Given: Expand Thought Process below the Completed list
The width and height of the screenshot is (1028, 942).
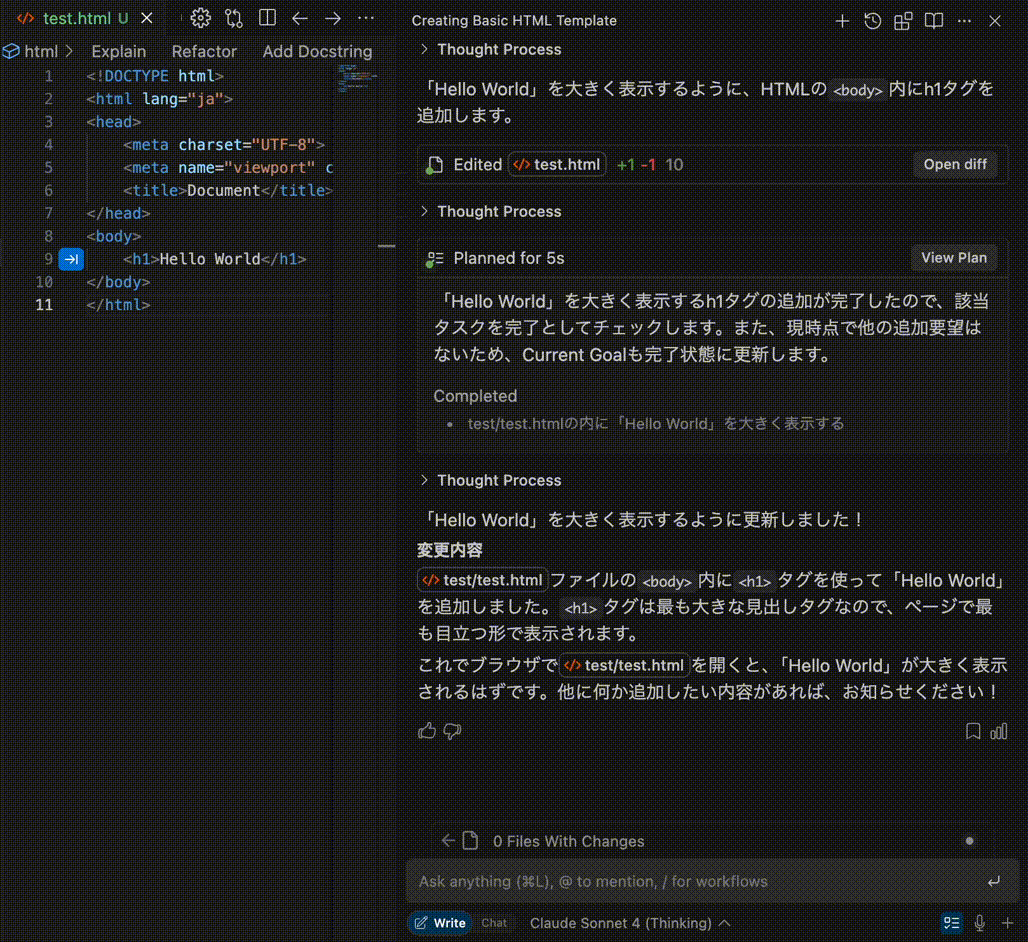Looking at the screenshot, I should 491,480.
